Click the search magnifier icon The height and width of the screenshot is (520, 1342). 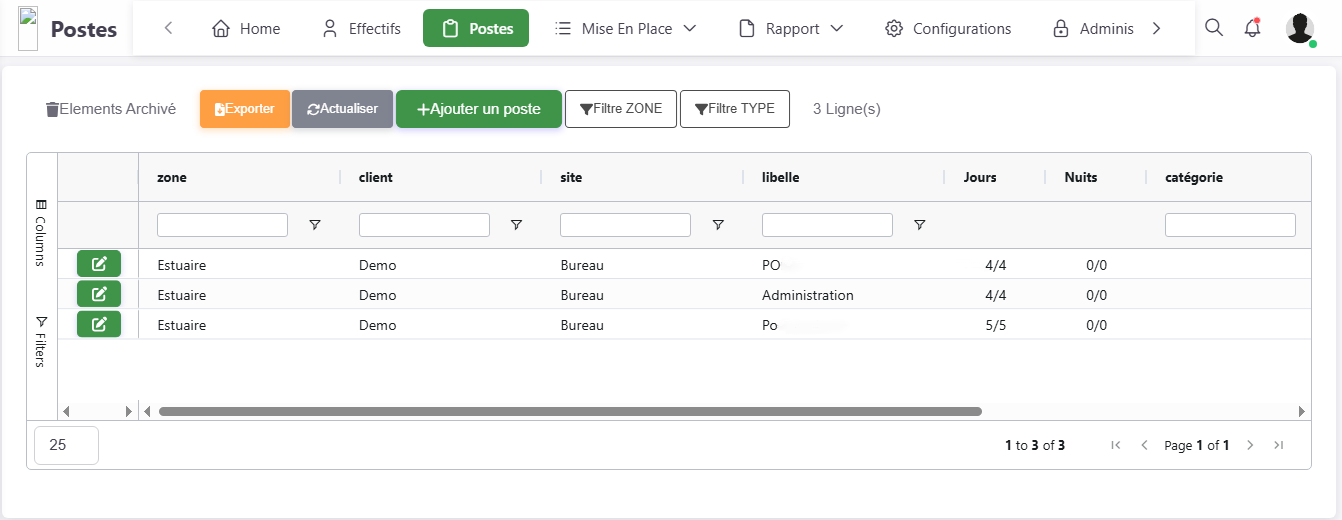(x=1213, y=28)
